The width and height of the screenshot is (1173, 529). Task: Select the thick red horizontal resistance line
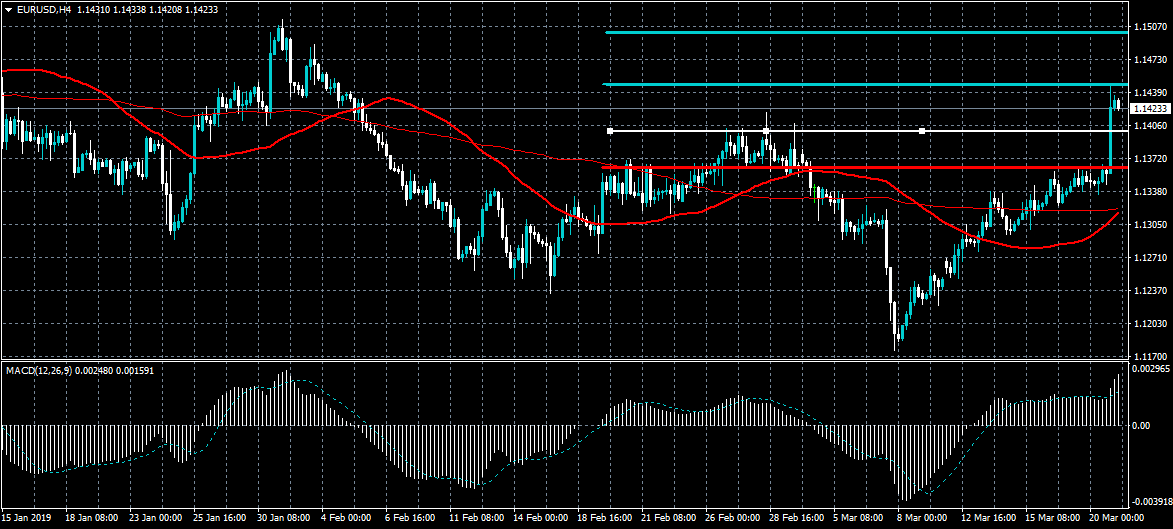tap(865, 167)
